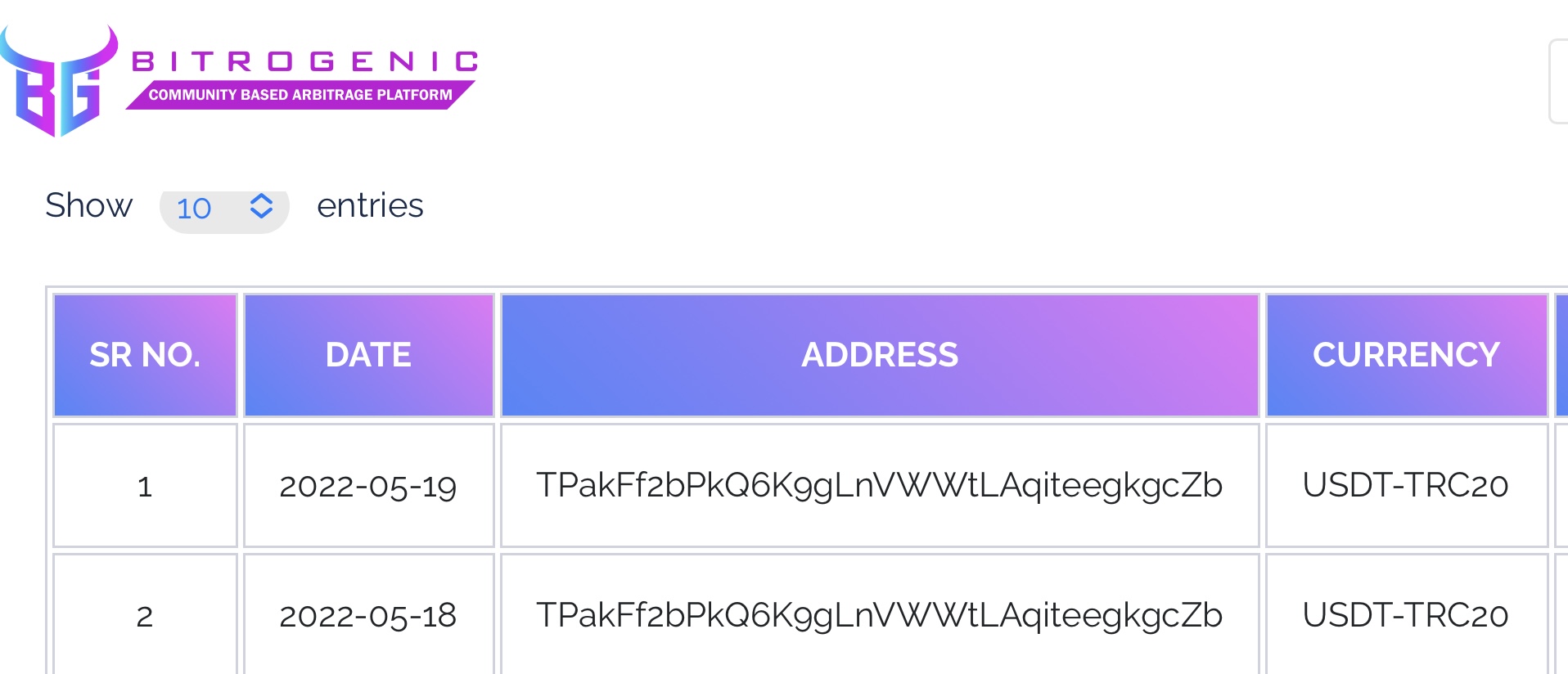
Task: Click serial number 2 cell
Action: click(x=145, y=616)
